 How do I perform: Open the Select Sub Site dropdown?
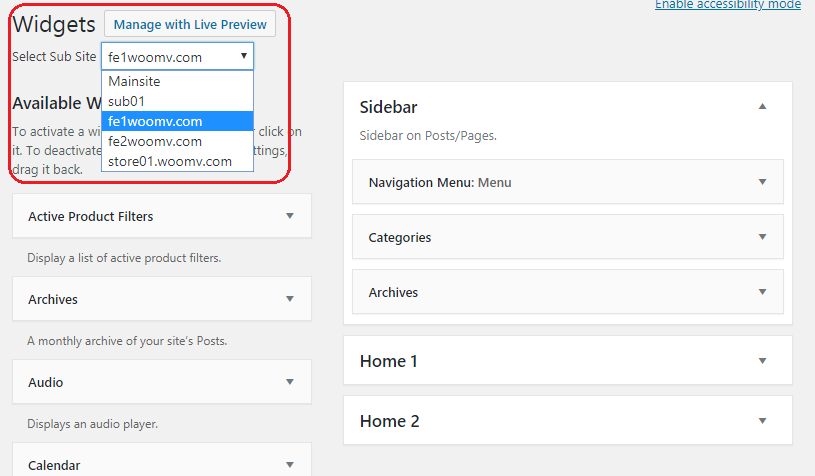pyautogui.click(x=177, y=57)
